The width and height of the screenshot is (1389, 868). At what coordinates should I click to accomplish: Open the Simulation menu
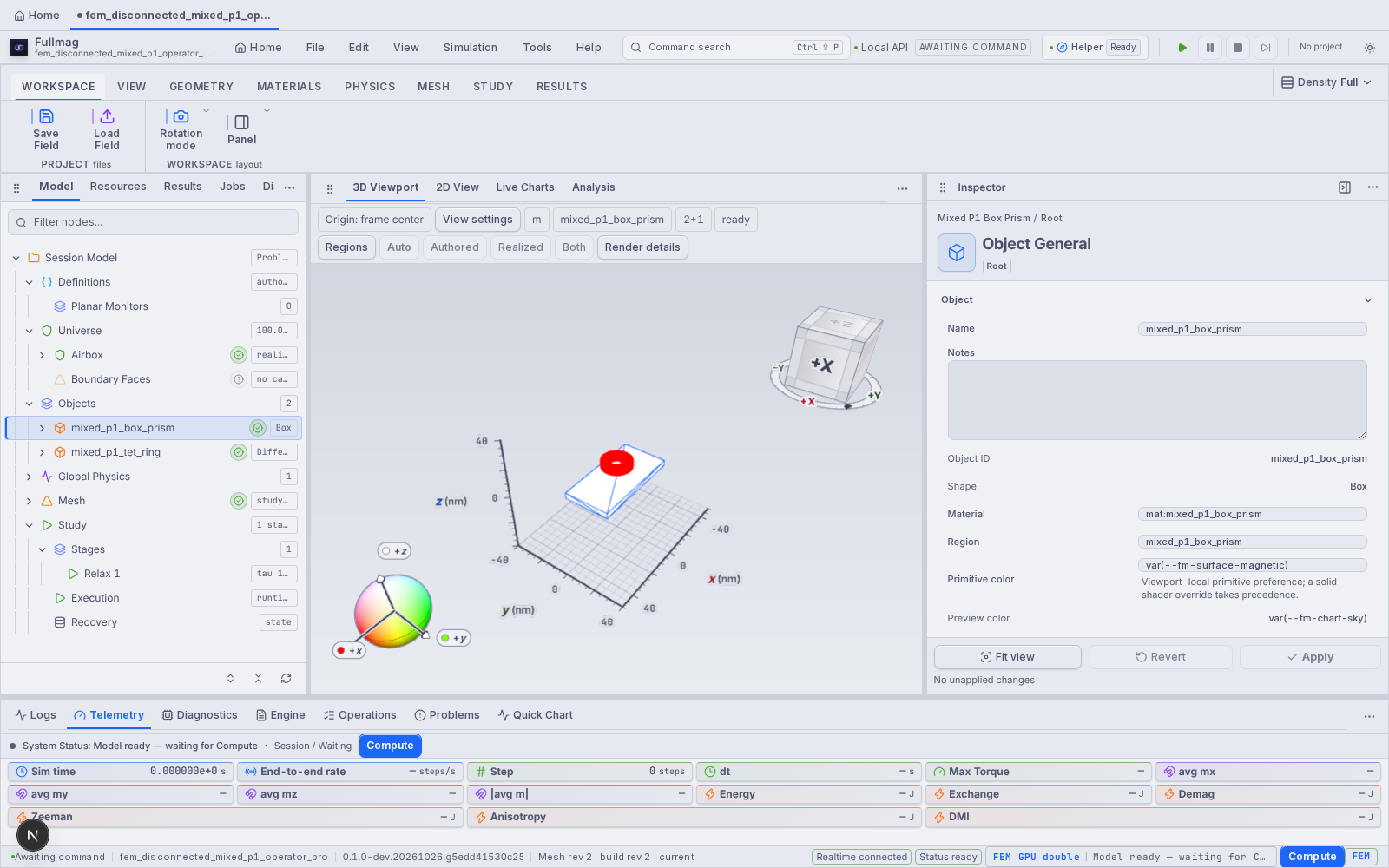pyautogui.click(x=471, y=48)
